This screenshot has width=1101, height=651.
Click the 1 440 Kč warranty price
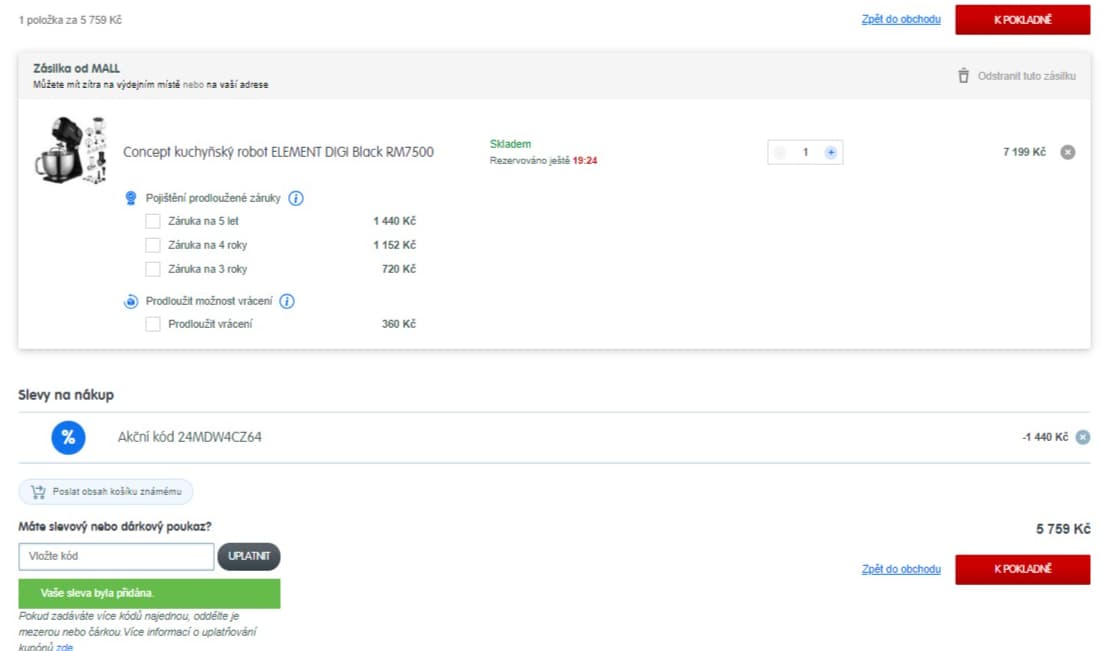[394, 221]
